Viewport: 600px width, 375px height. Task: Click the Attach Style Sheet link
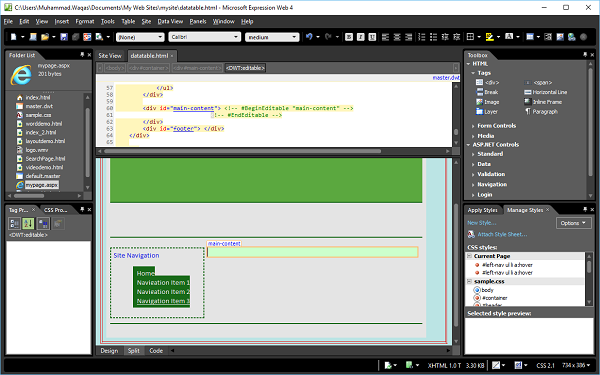tap(502, 234)
